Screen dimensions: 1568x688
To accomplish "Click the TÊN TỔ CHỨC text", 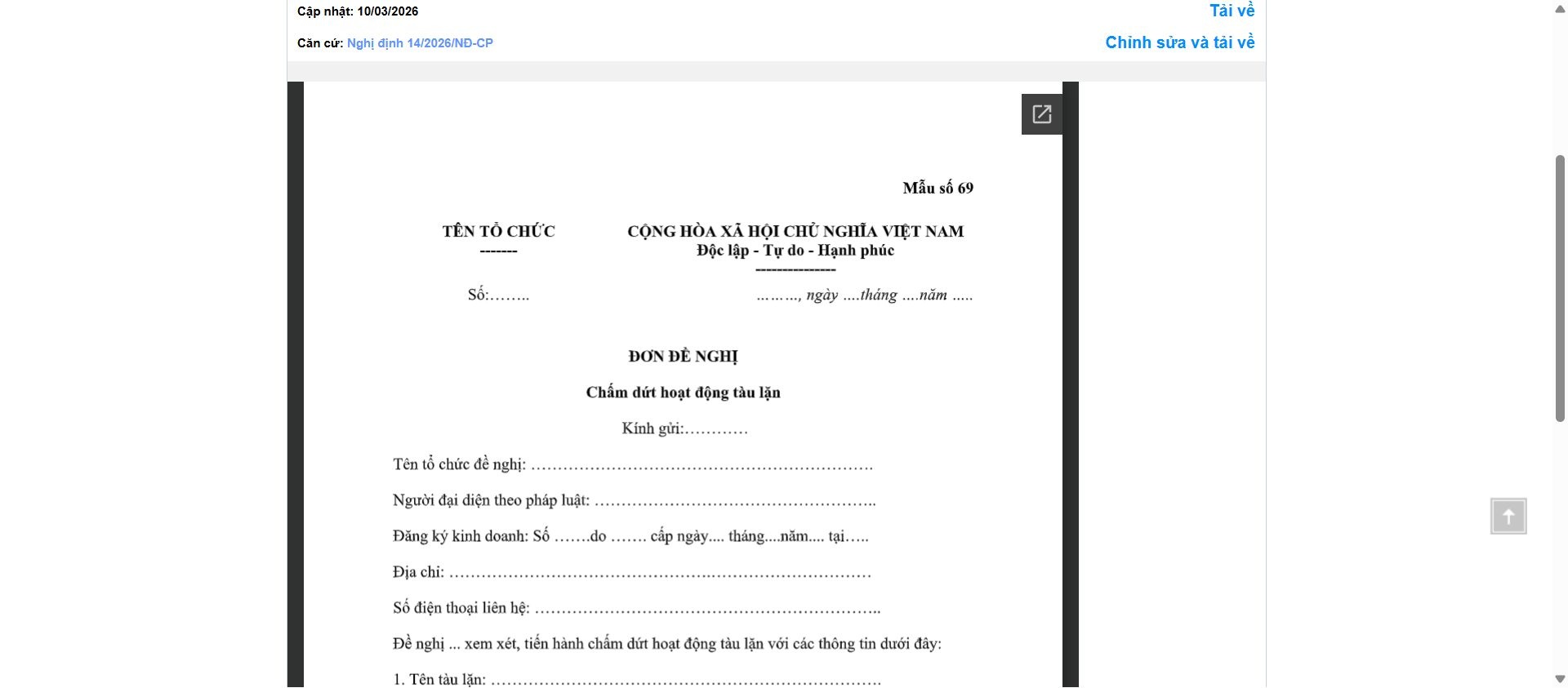I will (498, 231).
